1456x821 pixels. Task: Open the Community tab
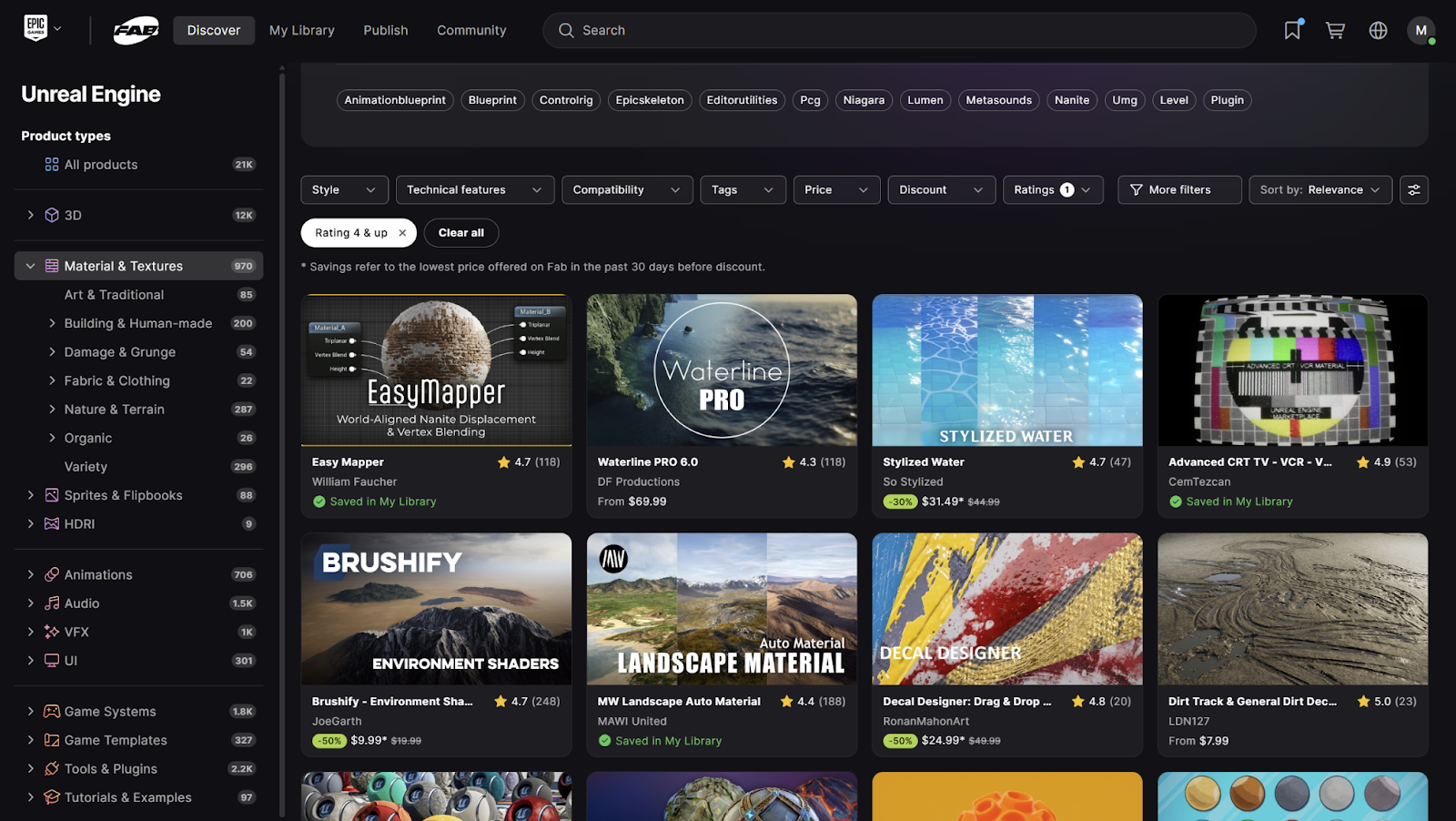pyautogui.click(x=471, y=30)
